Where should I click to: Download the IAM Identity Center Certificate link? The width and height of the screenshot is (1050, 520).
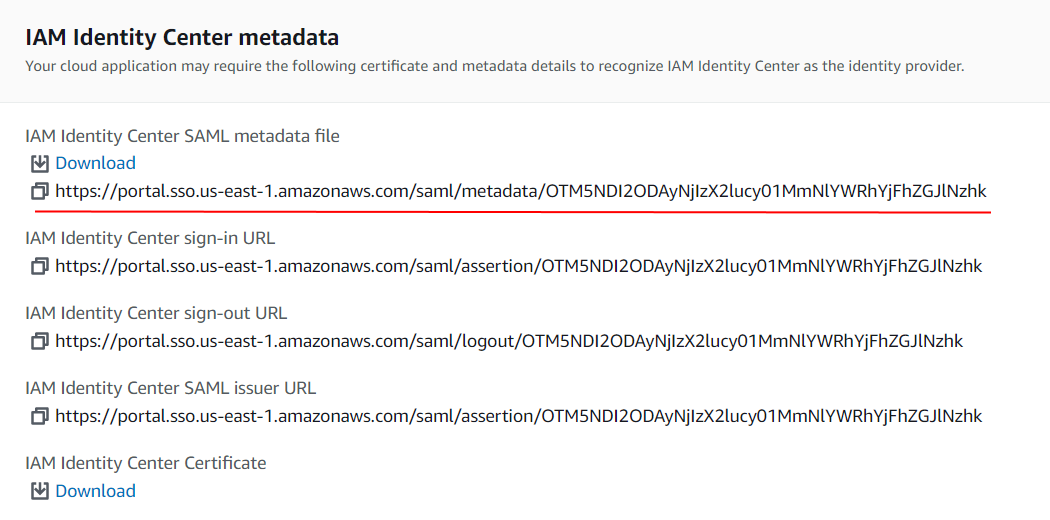[x=95, y=491]
